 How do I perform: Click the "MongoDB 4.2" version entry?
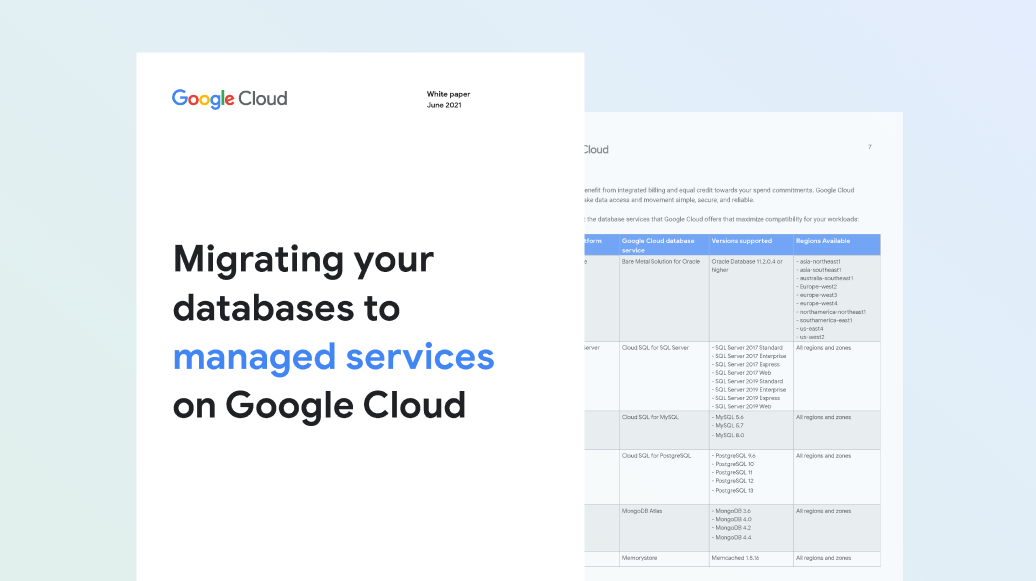tap(731, 528)
